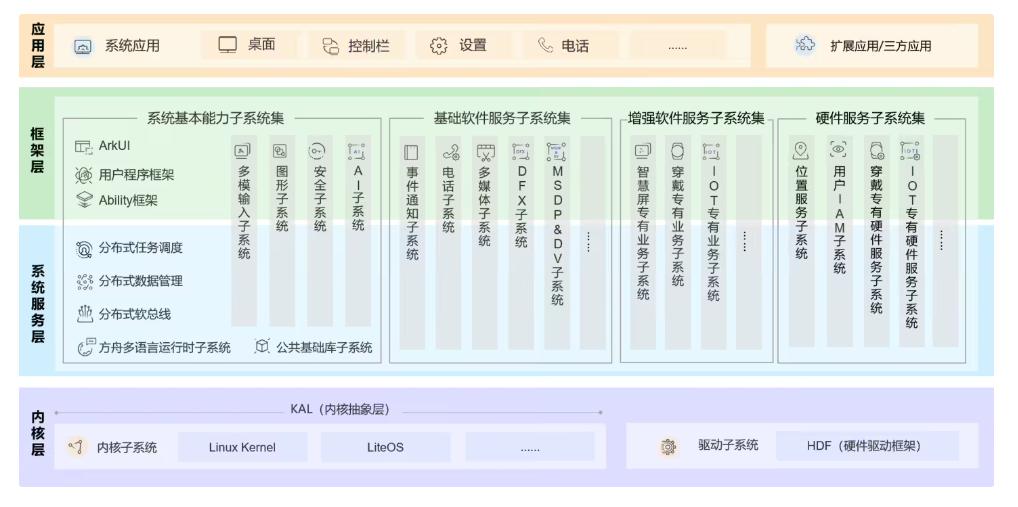The height and width of the screenshot is (507, 1018).
Task: Click the icon above 多媒体子系统
Action: pyautogui.click(x=485, y=153)
